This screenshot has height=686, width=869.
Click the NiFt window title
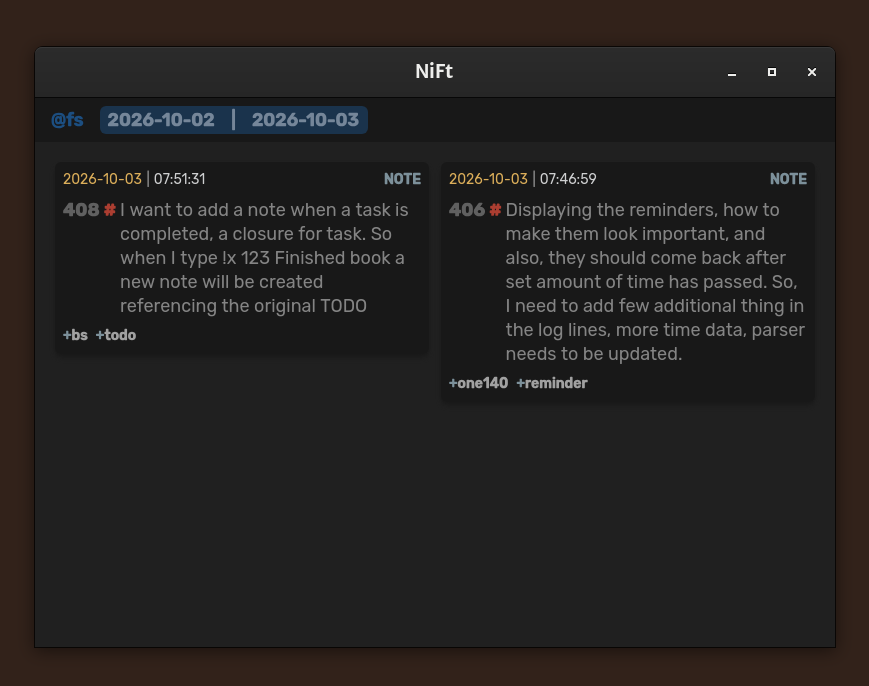click(434, 71)
